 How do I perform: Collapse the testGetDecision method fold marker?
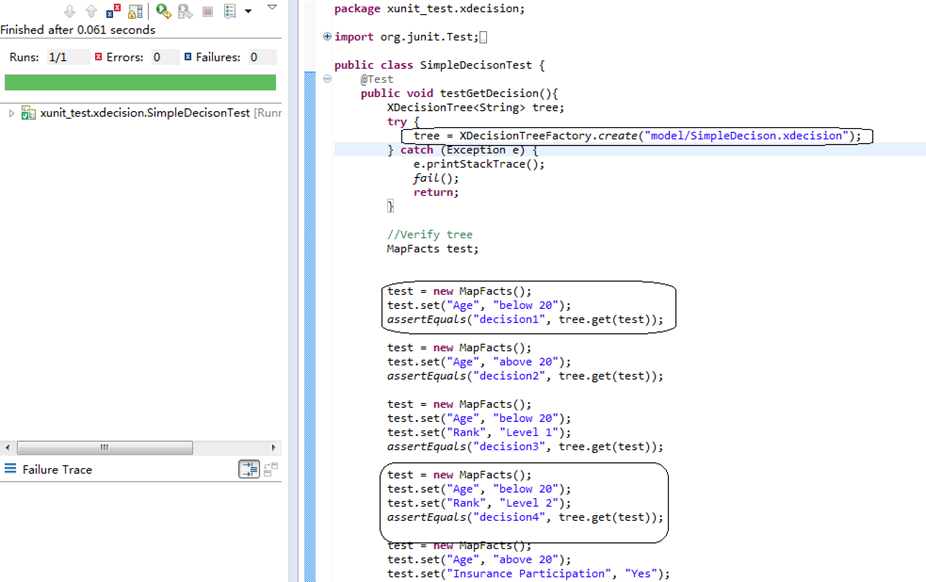pos(327,79)
